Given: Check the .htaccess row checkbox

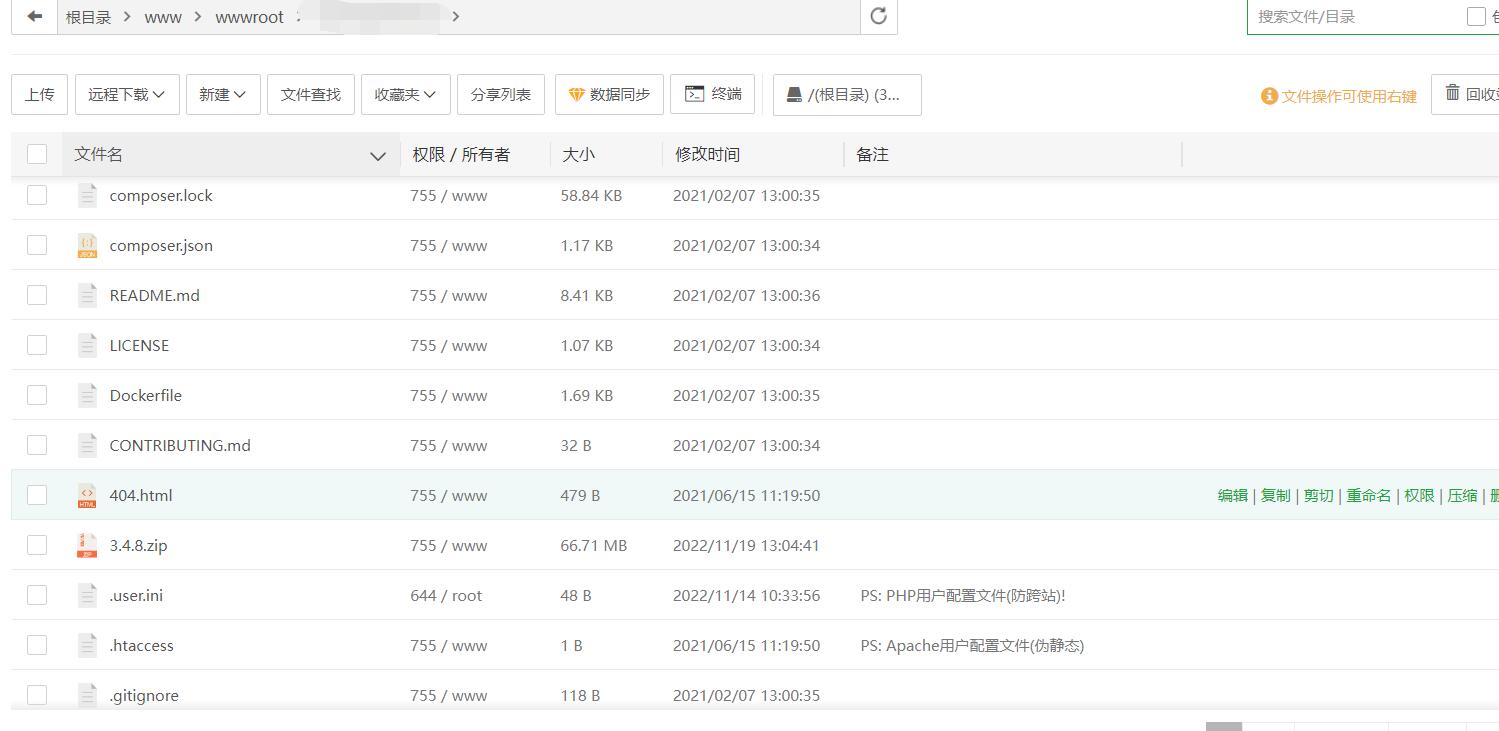Looking at the screenshot, I should (37, 645).
